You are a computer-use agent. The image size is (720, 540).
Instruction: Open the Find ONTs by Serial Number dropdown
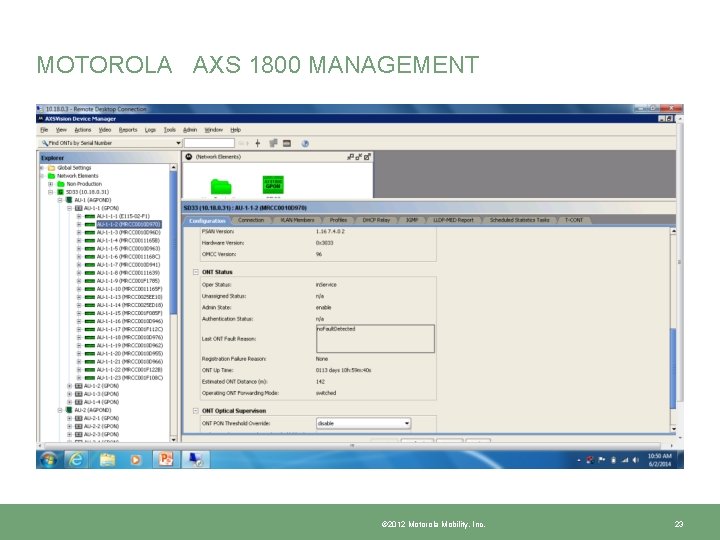pos(178,143)
